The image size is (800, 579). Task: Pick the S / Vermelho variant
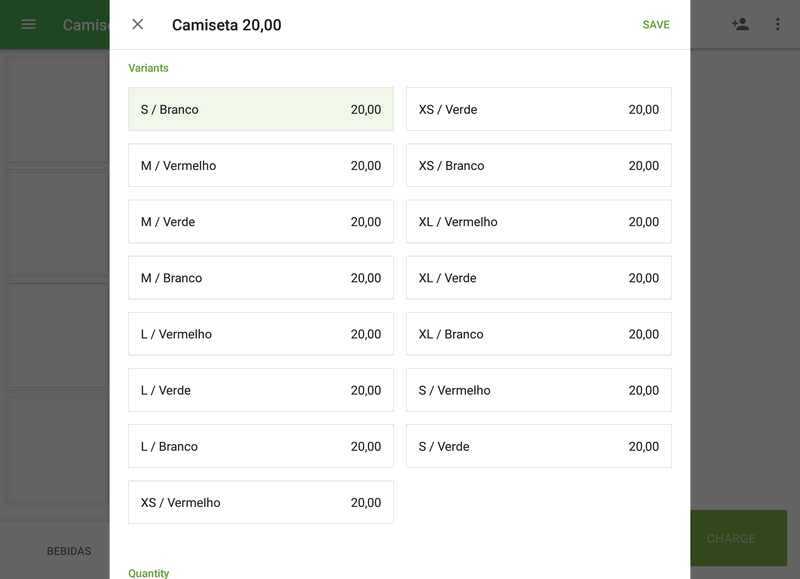coord(539,391)
